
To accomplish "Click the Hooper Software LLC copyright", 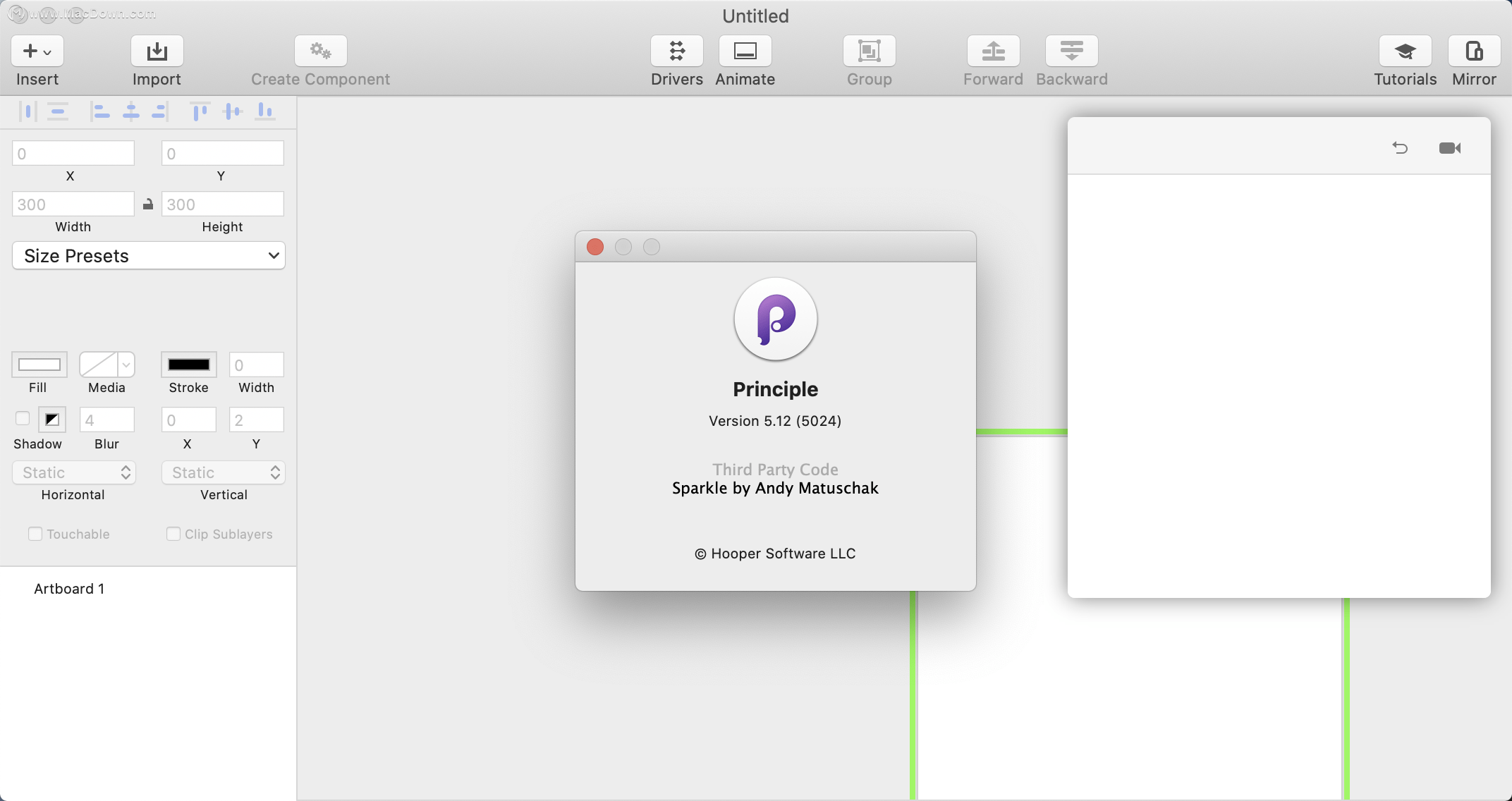I will 775,554.
